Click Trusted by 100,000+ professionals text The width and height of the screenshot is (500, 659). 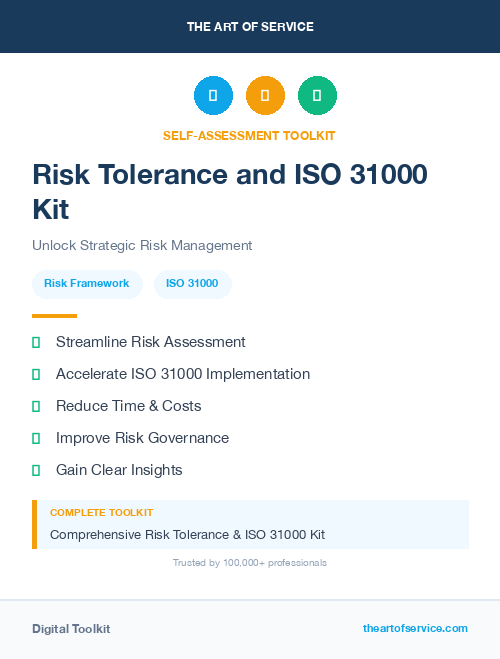click(250, 563)
